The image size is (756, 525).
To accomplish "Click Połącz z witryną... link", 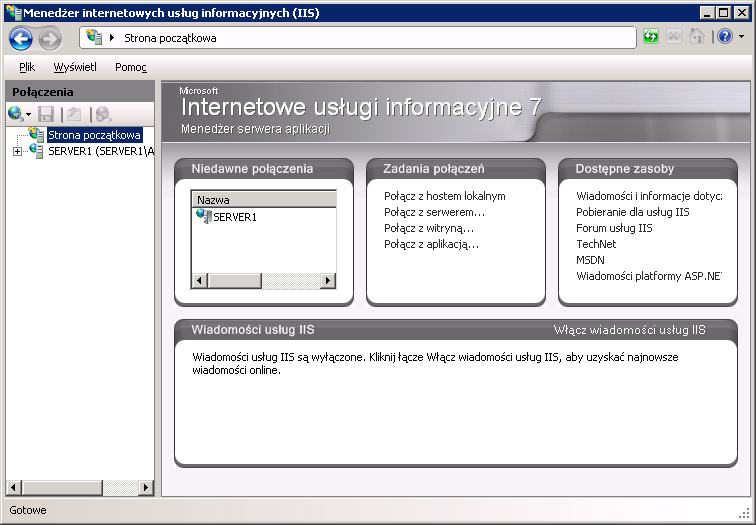I will click(x=429, y=228).
